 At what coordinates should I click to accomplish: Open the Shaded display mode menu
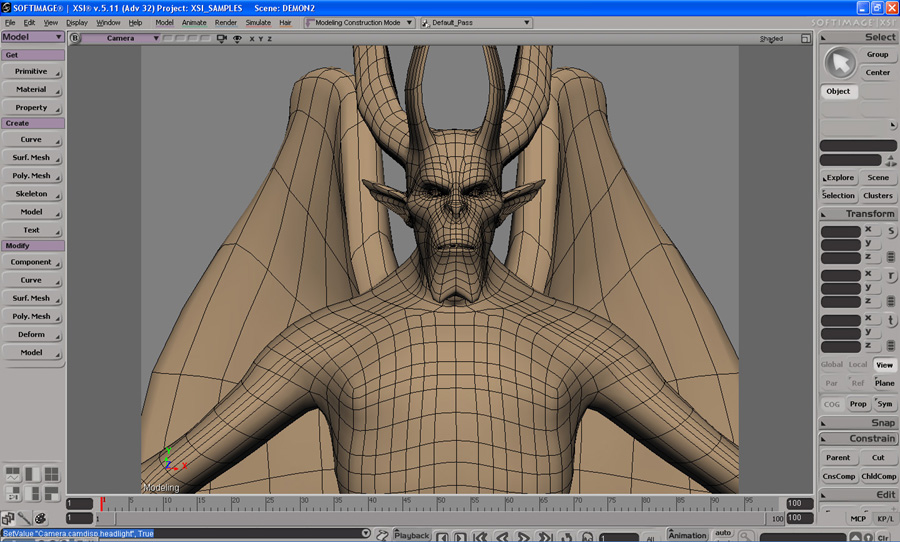(x=771, y=39)
